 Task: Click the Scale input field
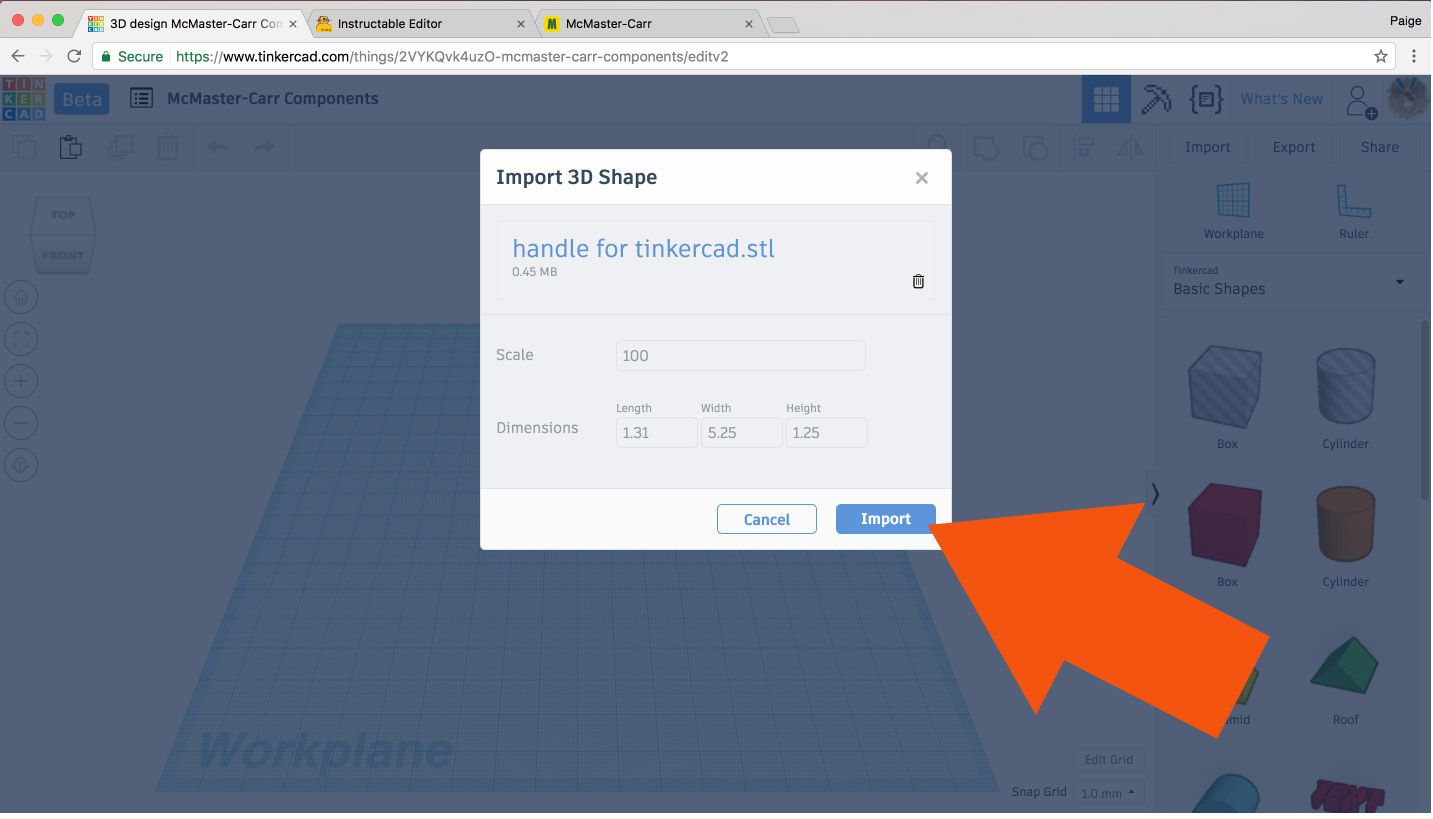point(741,355)
